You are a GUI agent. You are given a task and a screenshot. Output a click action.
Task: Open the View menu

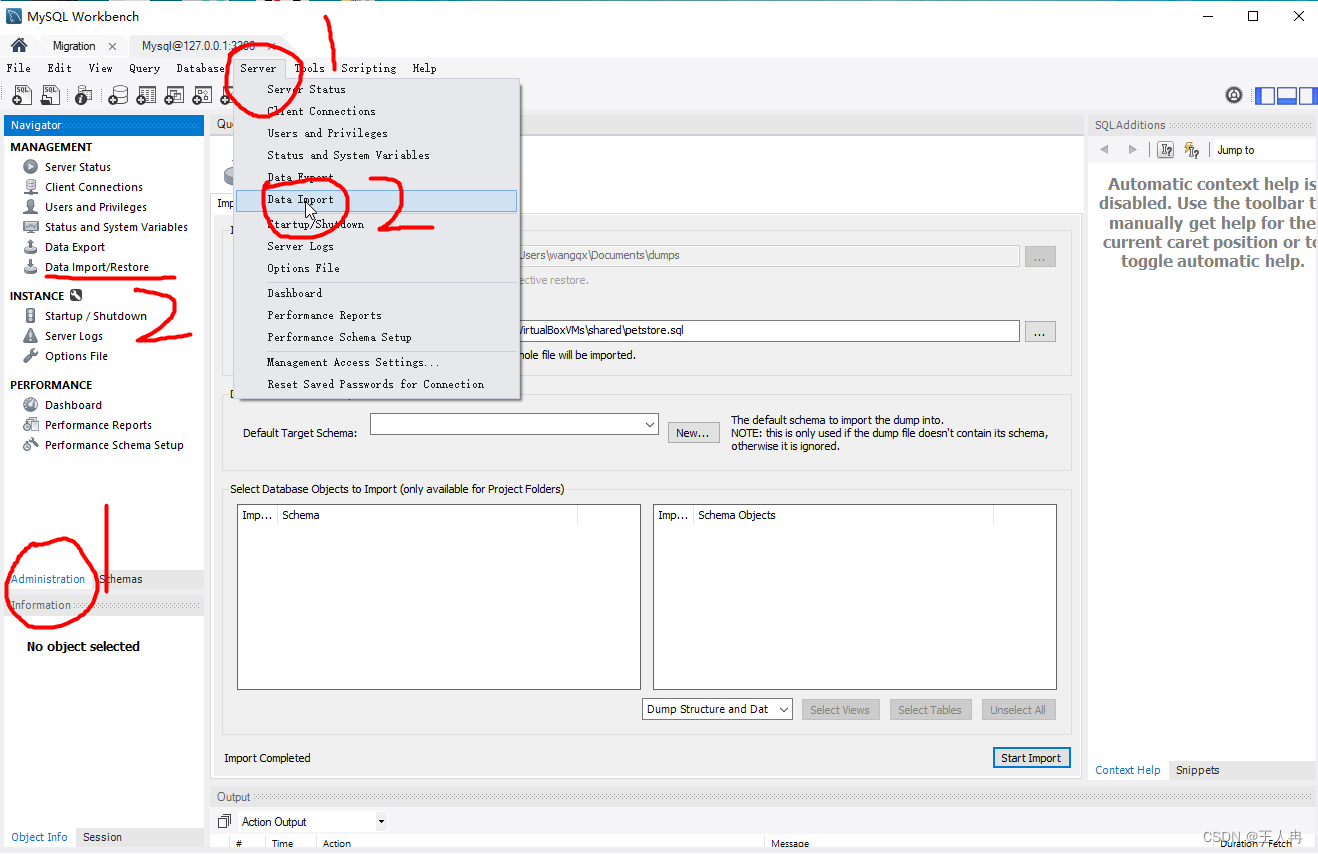(101, 68)
